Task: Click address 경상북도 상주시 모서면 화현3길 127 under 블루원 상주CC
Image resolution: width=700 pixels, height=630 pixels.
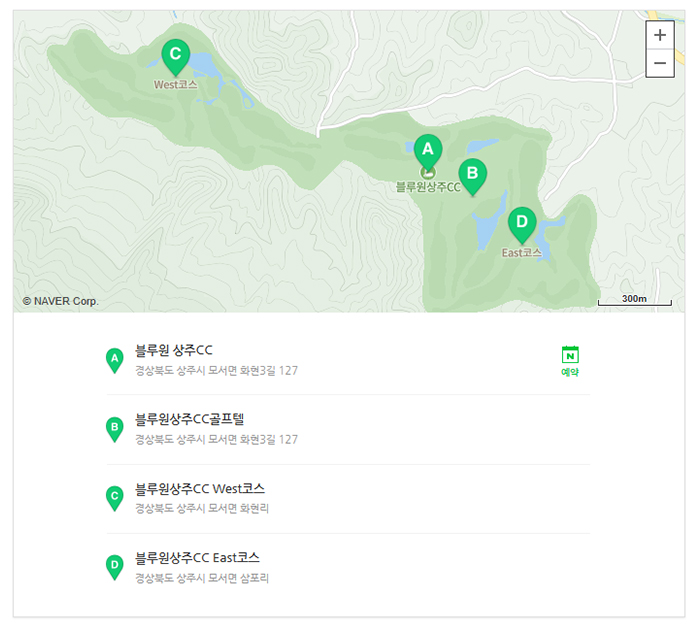Action: tap(217, 371)
